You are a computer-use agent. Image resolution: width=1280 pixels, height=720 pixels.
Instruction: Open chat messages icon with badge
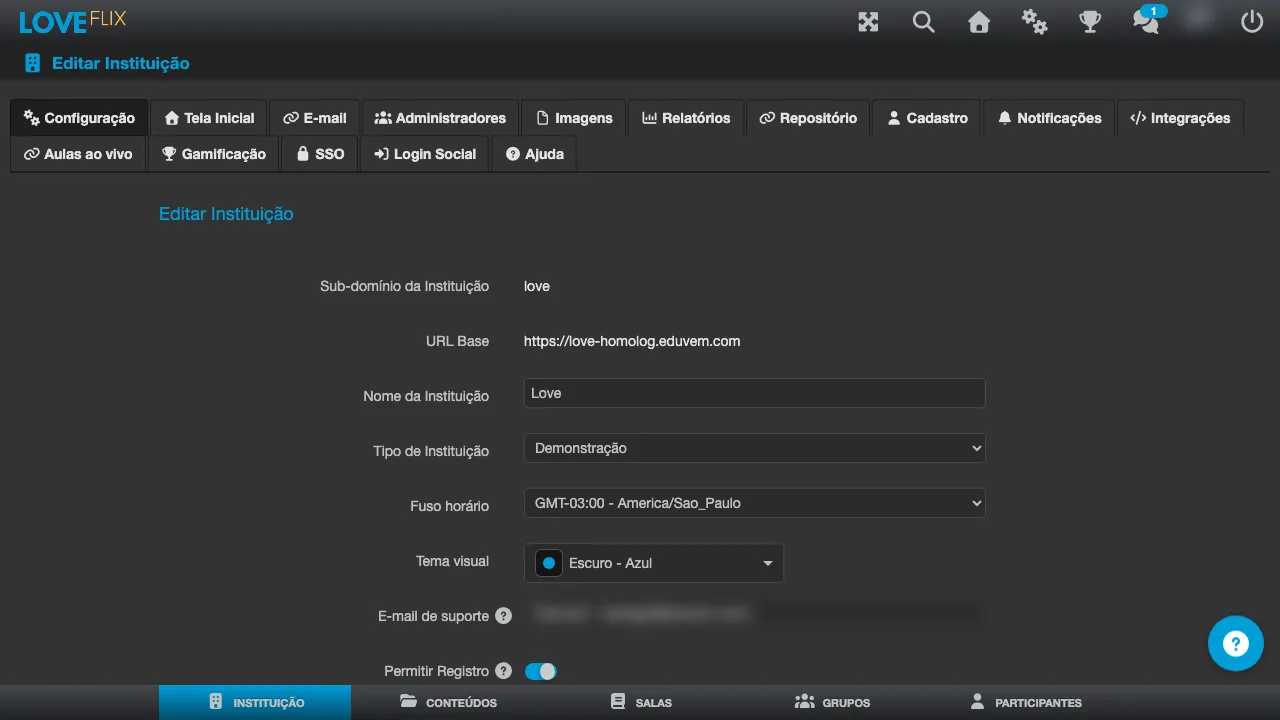(1146, 22)
